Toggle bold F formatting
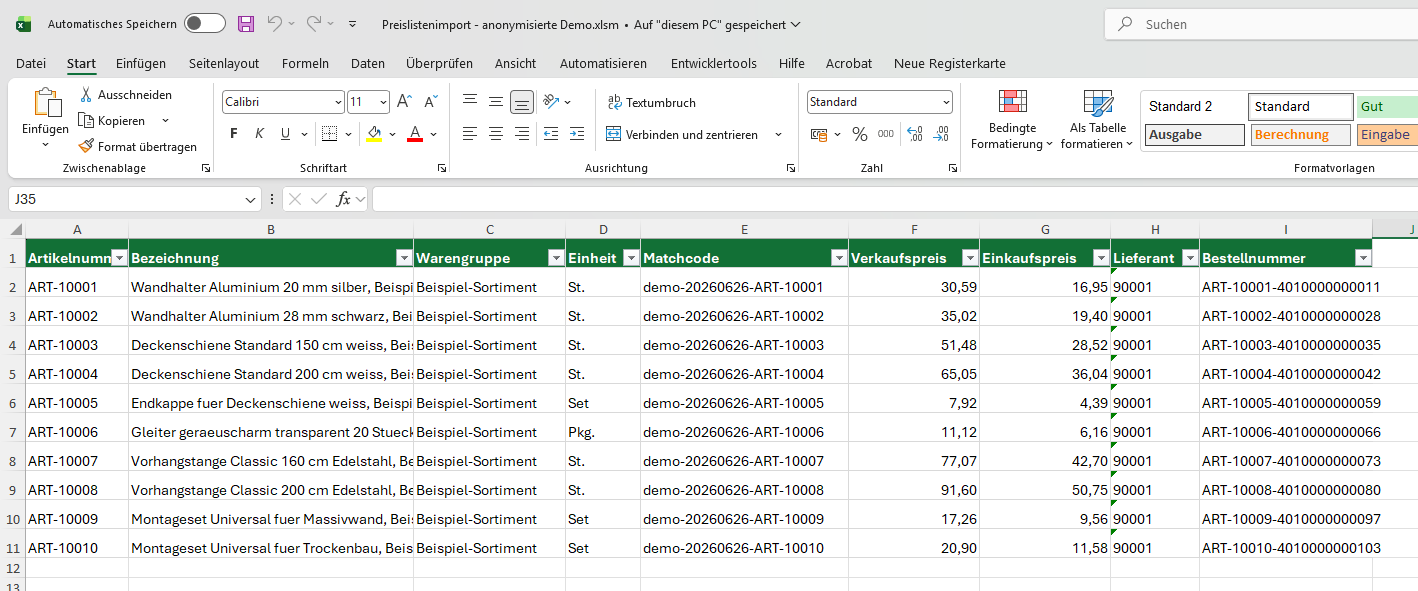This screenshot has width=1418, height=591. click(234, 134)
